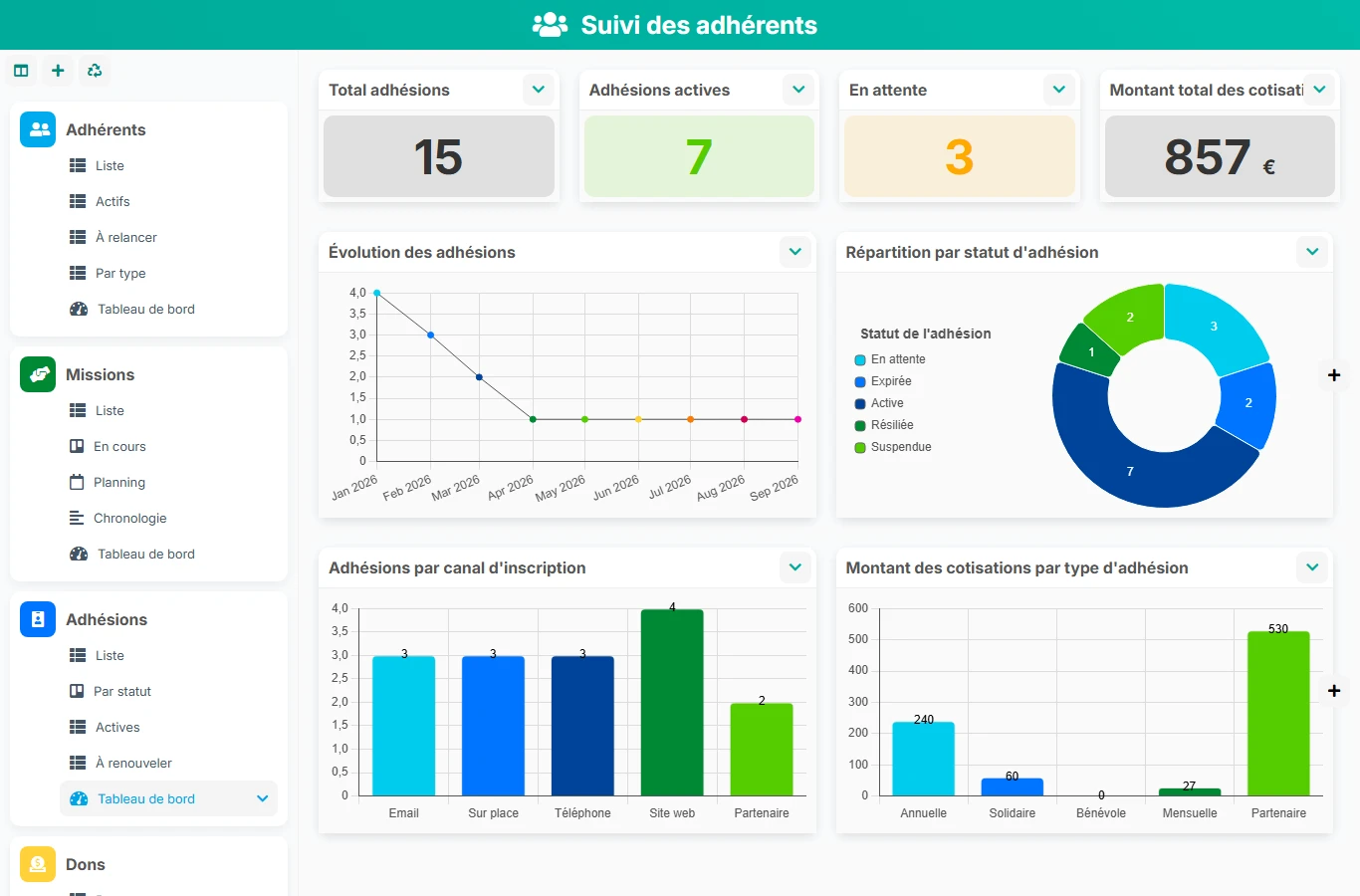The height and width of the screenshot is (896, 1360).
Task: Open the Montant des cotisations par type dropdown
Action: click(1312, 567)
